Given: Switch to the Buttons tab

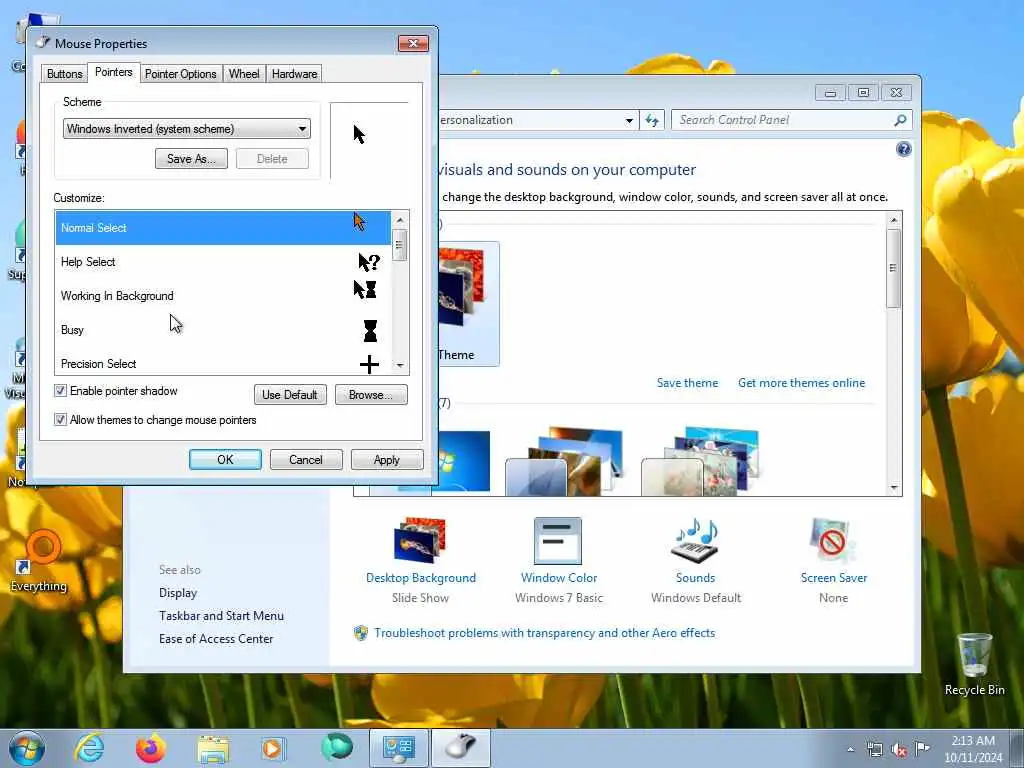Looking at the screenshot, I should 65,74.
